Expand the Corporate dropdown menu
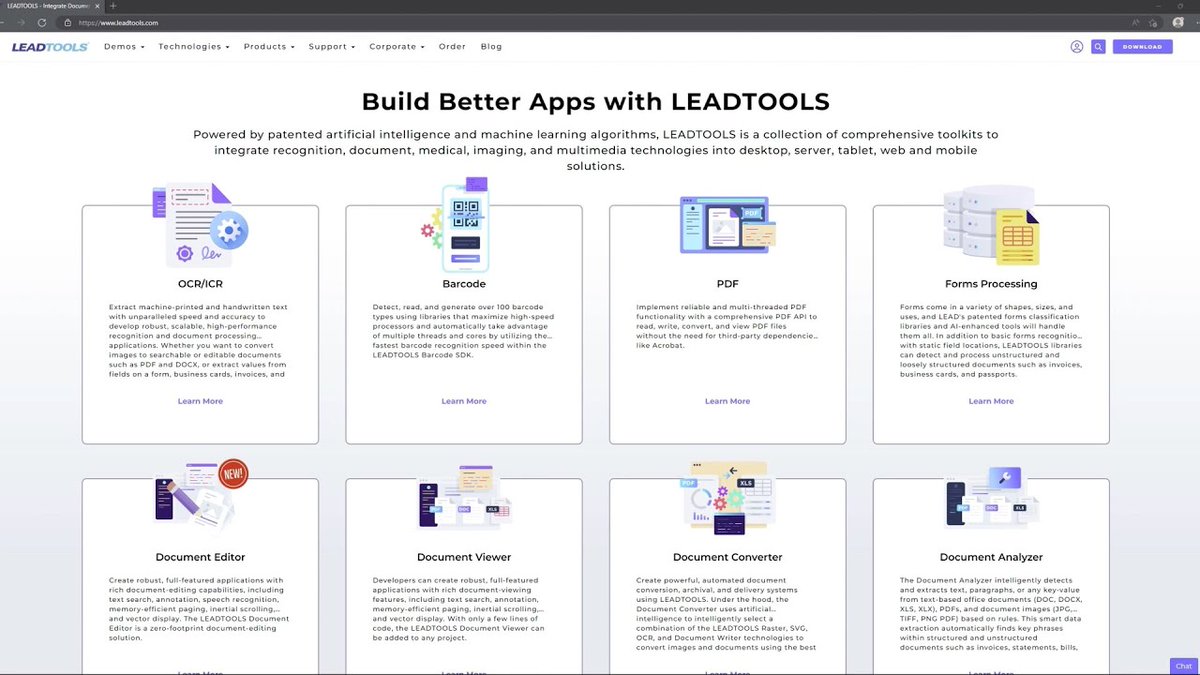This screenshot has width=1200, height=675. tap(397, 46)
